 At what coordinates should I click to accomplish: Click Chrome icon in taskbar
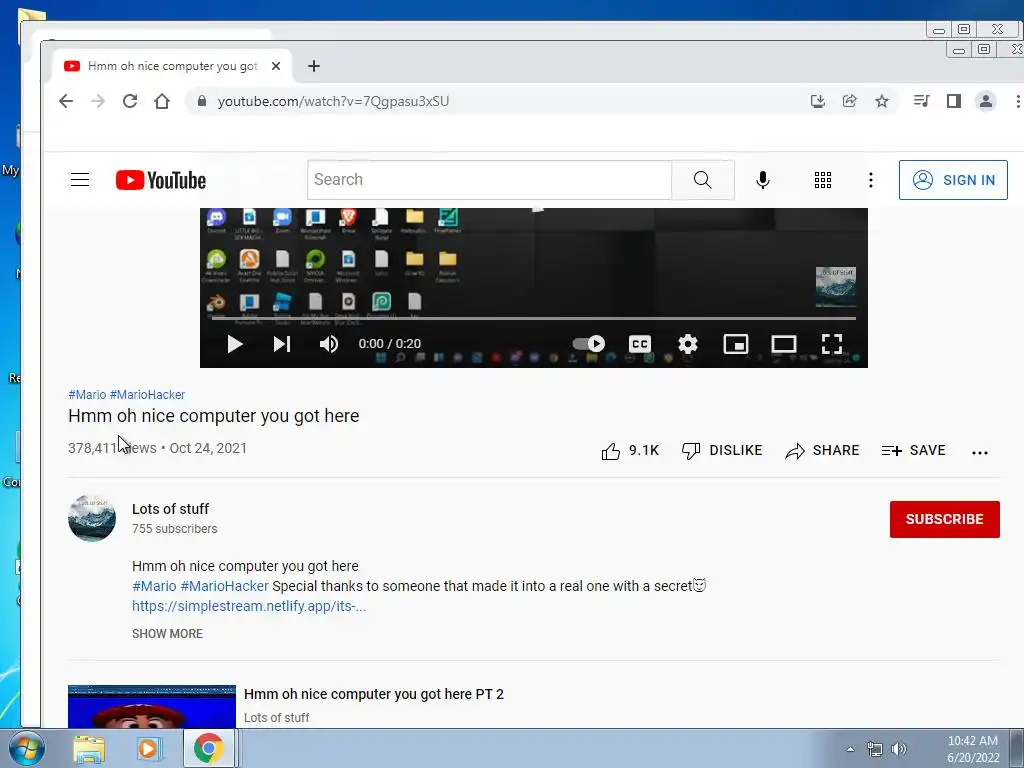(208, 748)
